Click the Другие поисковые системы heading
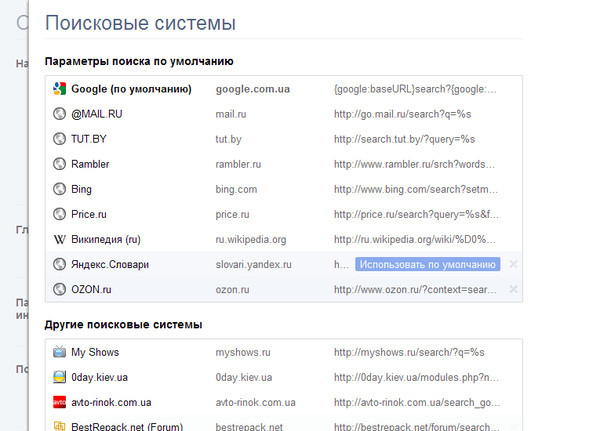The image size is (600, 431). pyautogui.click(x=123, y=325)
